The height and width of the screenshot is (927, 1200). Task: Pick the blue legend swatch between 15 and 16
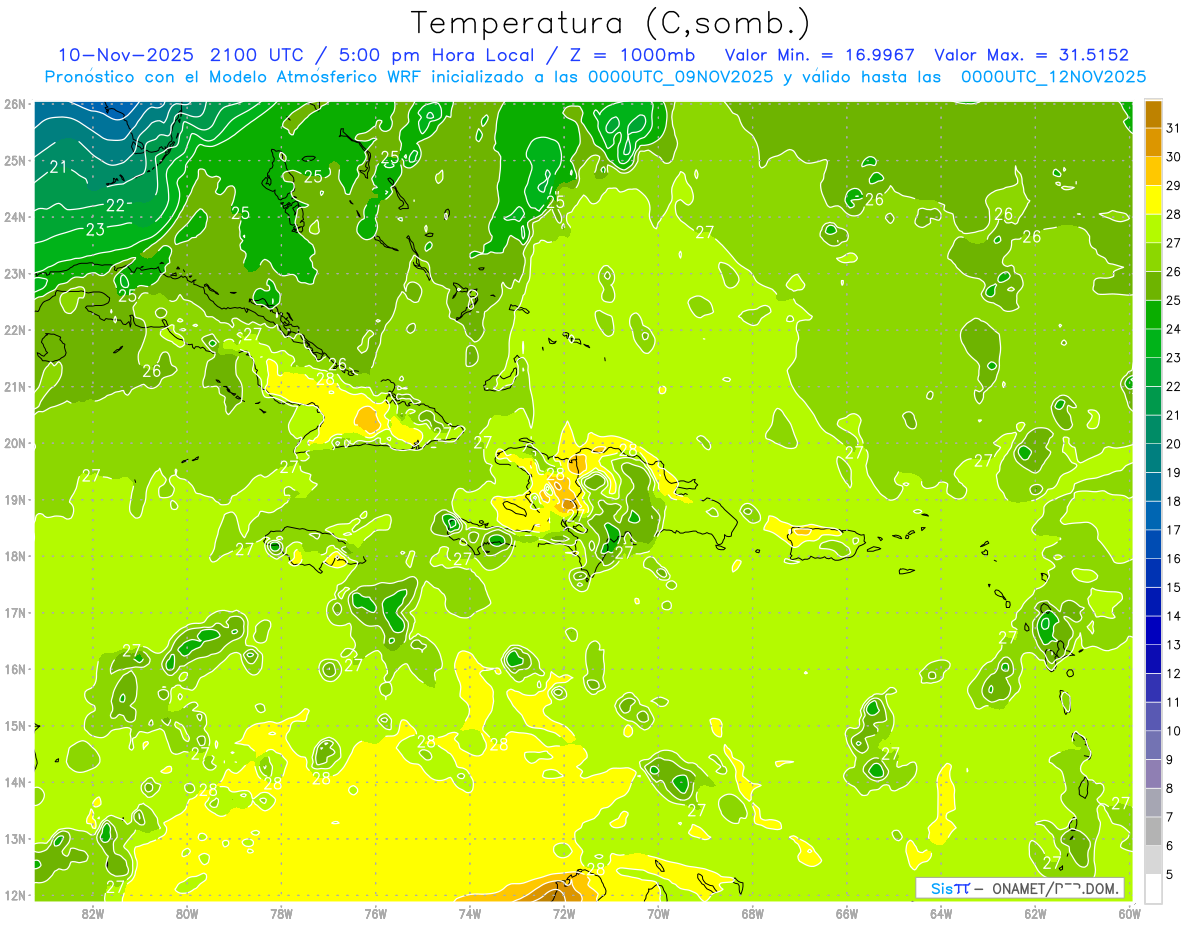1153,573
